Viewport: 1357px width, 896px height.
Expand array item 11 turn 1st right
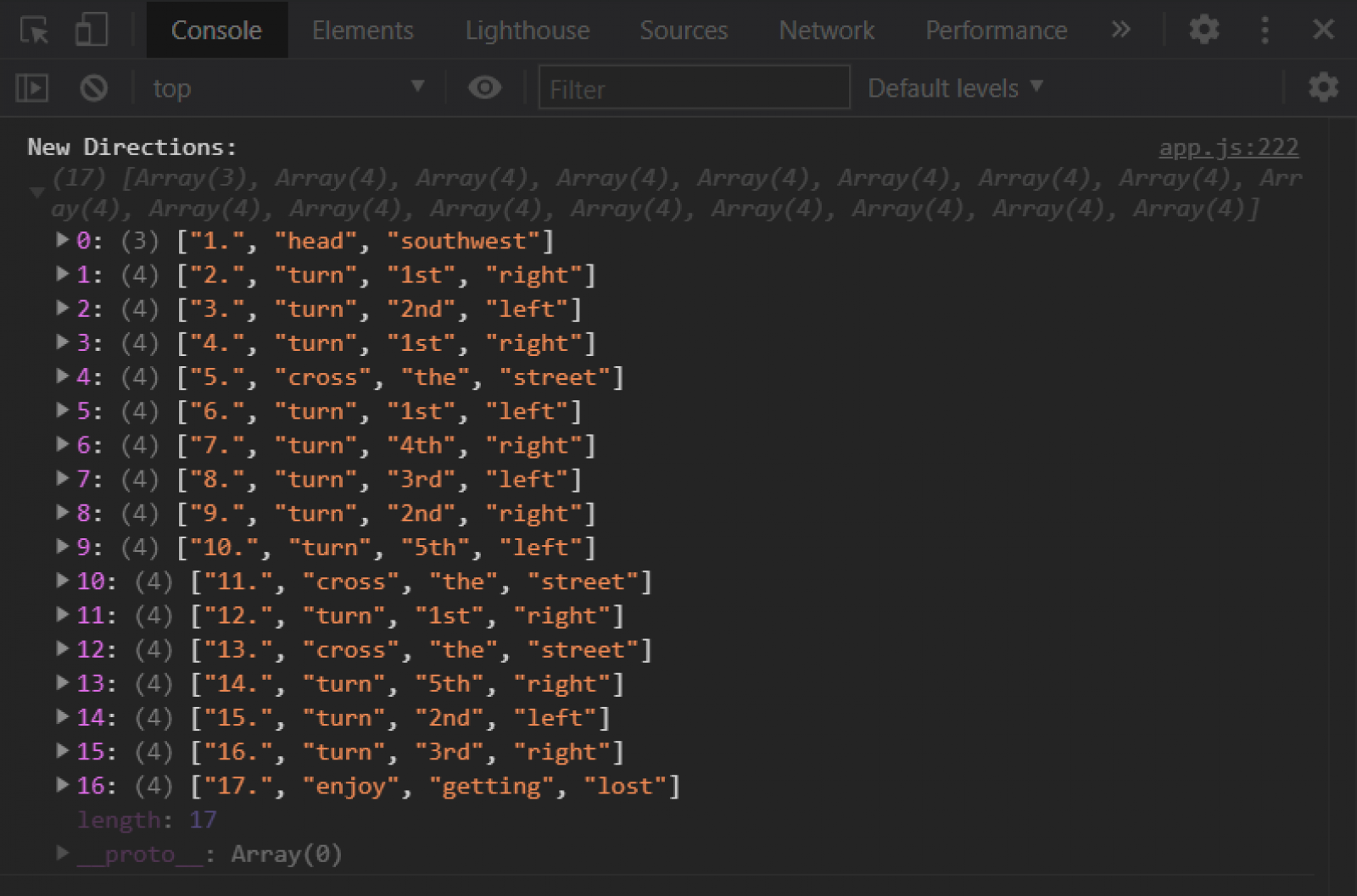click(62, 615)
